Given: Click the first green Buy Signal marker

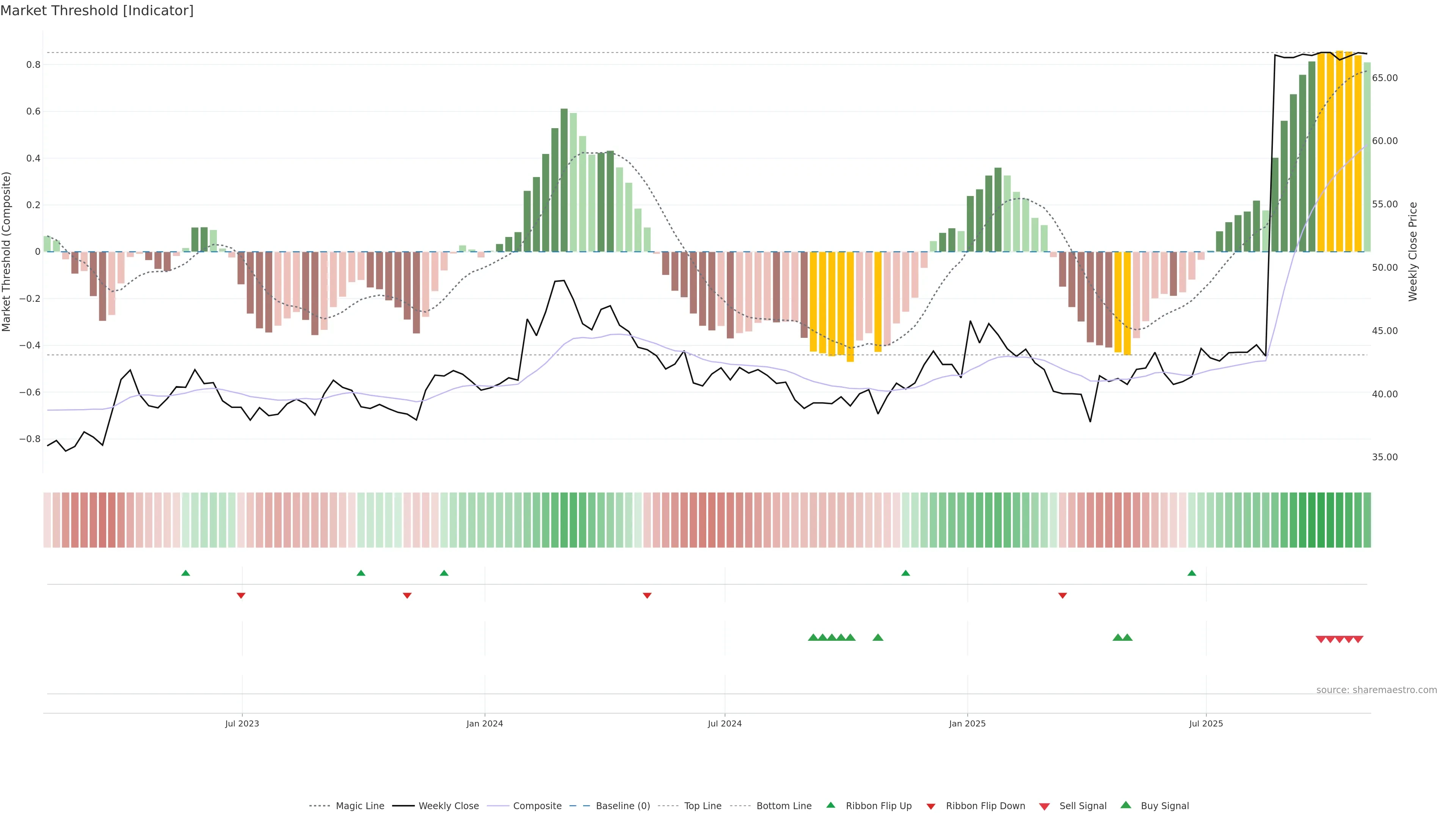Looking at the screenshot, I should click(x=813, y=637).
